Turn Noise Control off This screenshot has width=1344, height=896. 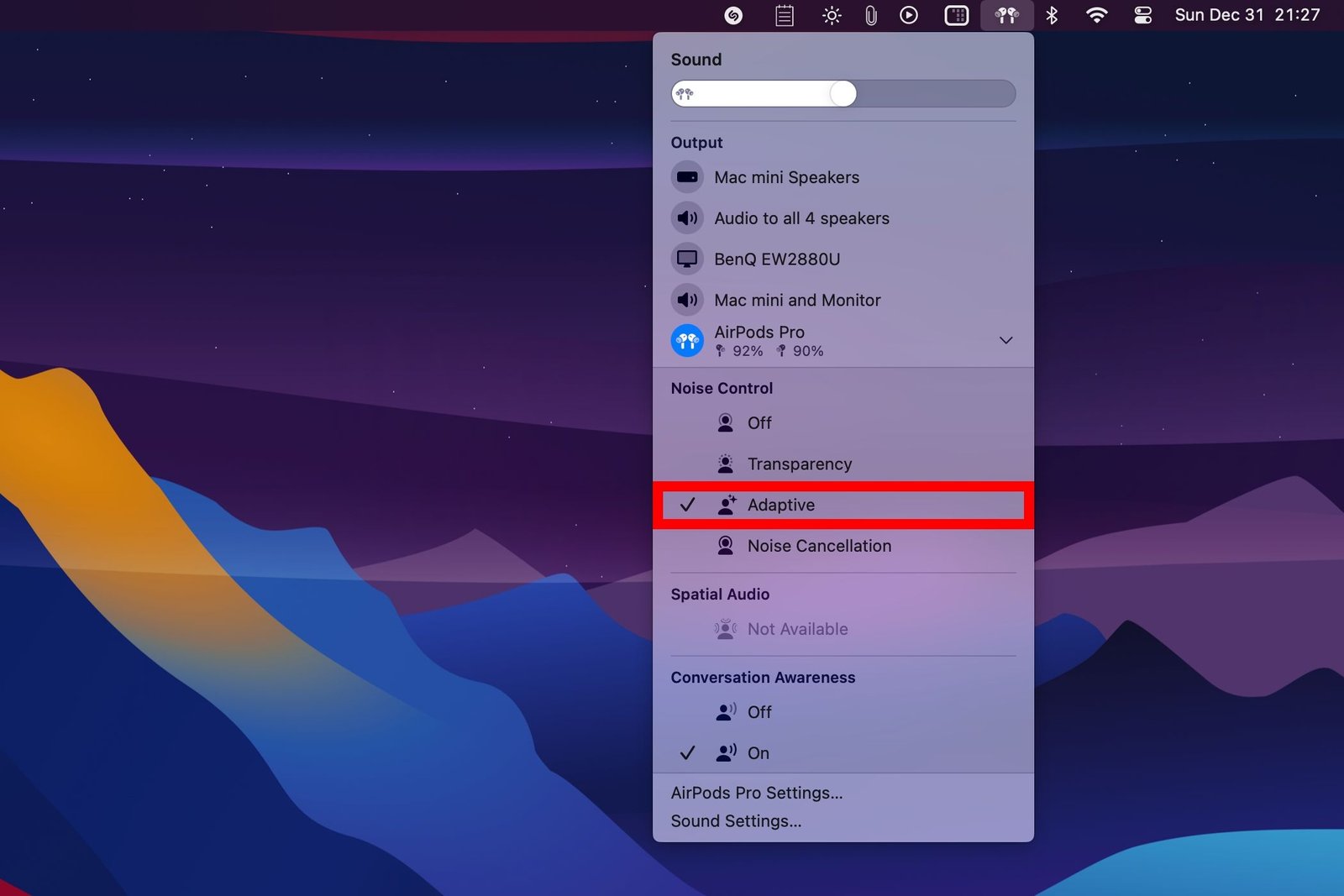[759, 422]
